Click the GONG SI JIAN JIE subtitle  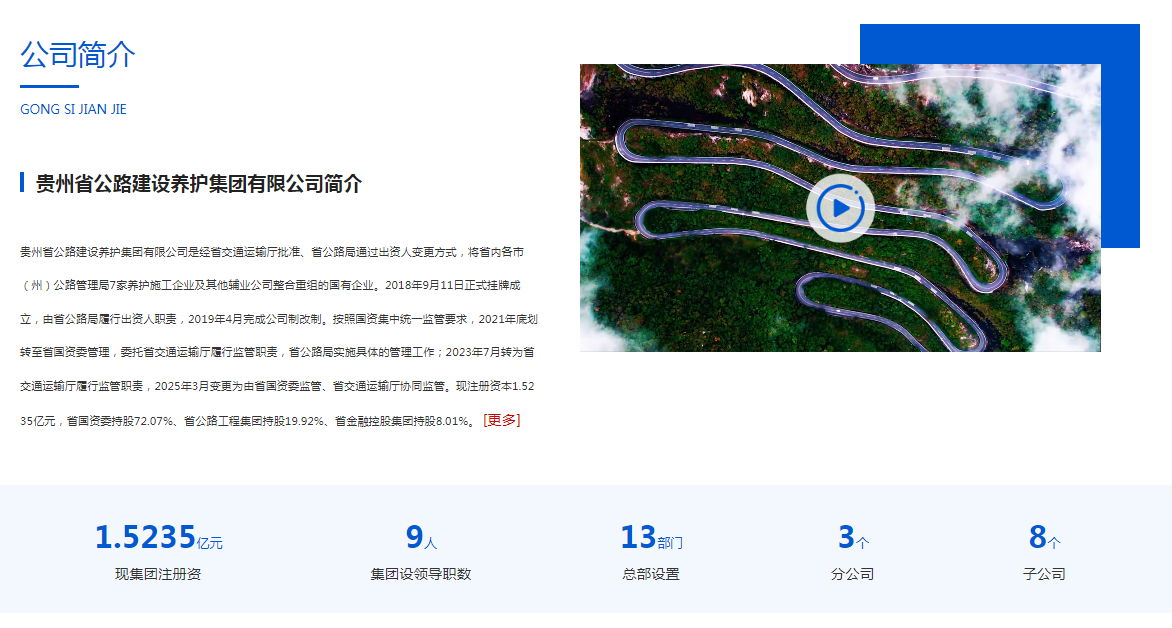pyautogui.click(x=73, y=109)
